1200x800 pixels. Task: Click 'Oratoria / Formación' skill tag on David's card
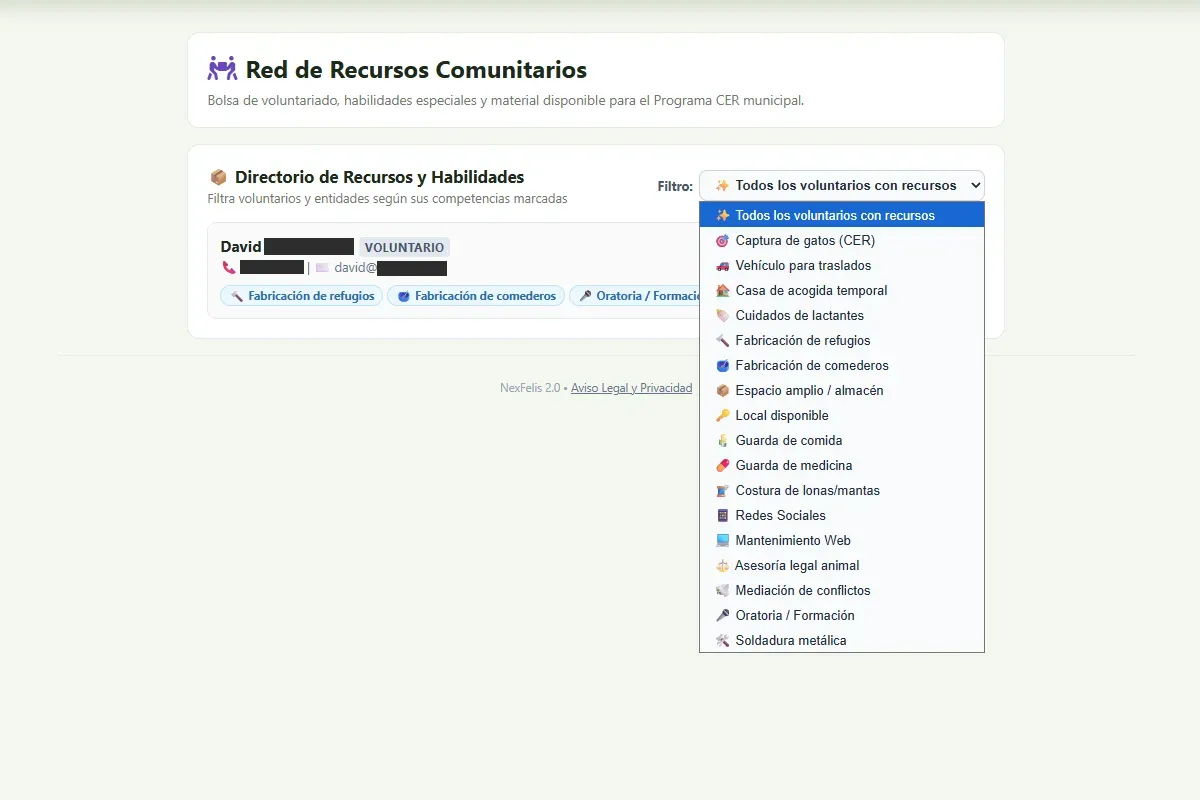(x=637, y=296)
